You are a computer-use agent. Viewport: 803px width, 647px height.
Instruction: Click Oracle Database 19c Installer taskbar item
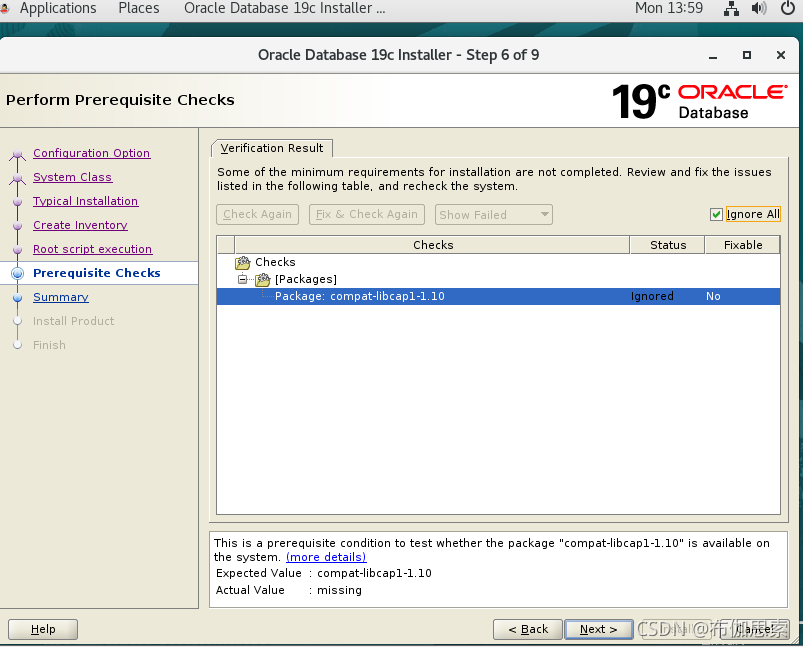click(x=284, y=8)
